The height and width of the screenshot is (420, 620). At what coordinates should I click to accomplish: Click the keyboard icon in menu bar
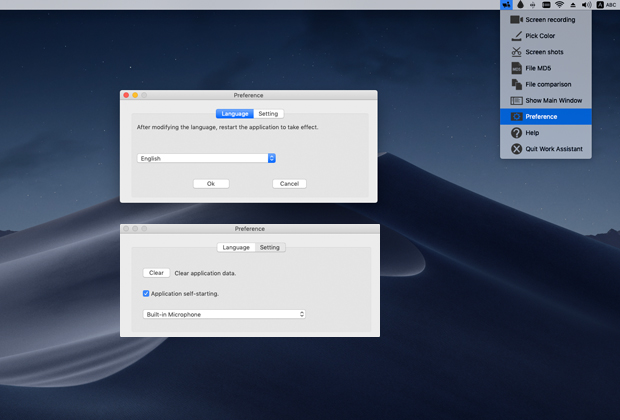coord(546,5)
